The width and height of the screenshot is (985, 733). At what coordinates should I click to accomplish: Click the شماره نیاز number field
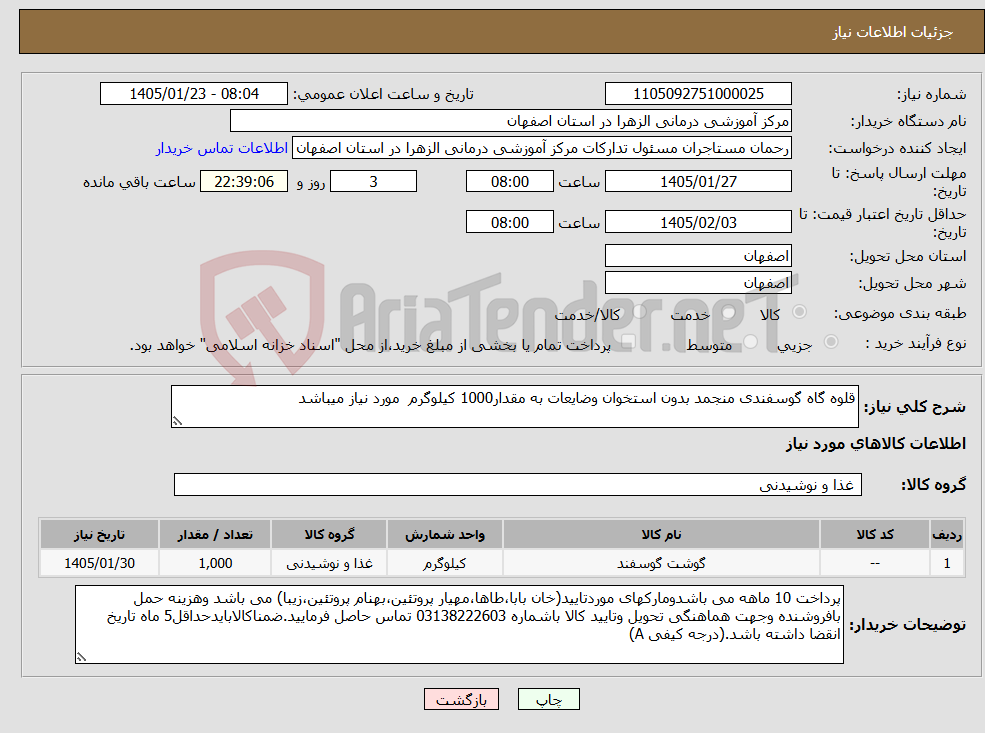[698, 94]
